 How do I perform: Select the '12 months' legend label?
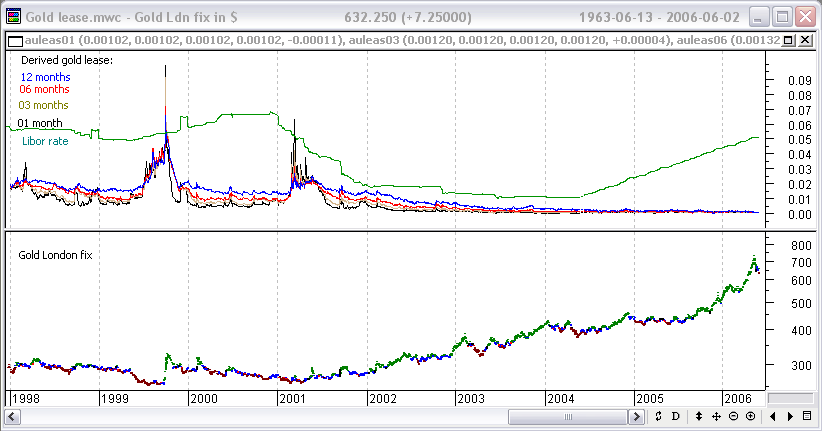point(43,75)
